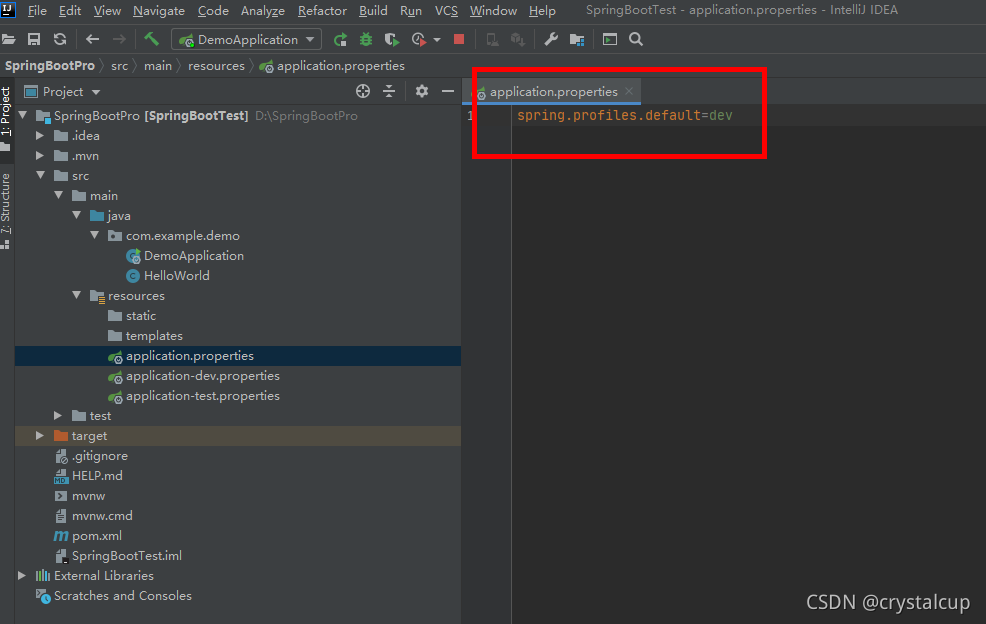
Task: Close the application.properties editor tab
Action: click(x=629, y=91)
